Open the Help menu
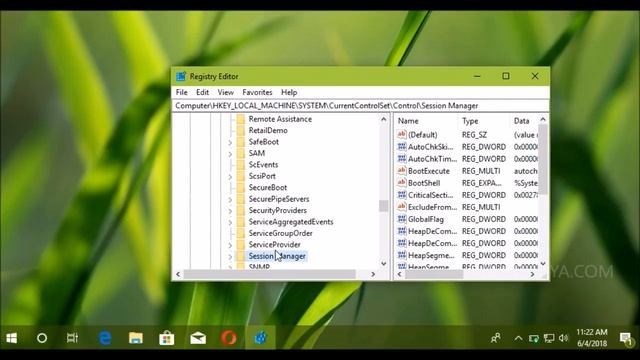 289,92
